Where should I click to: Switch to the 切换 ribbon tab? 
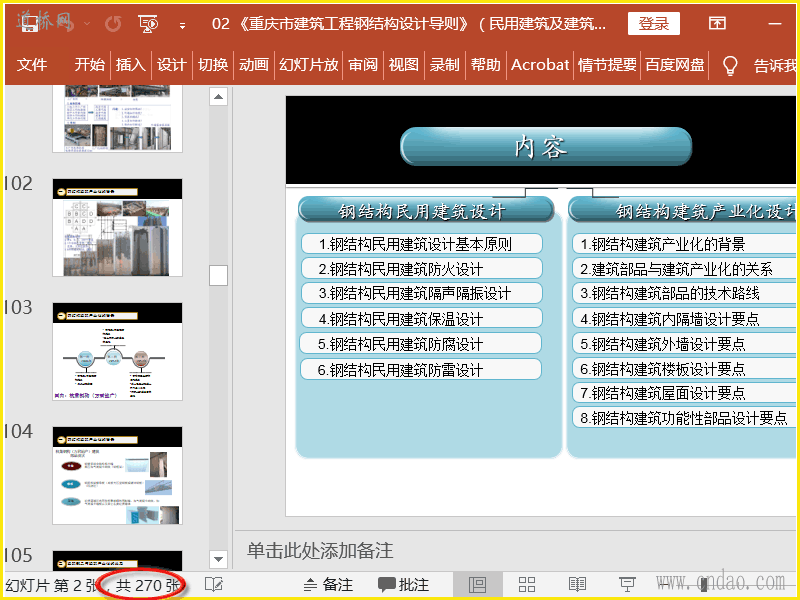click(x=213, y=65)
